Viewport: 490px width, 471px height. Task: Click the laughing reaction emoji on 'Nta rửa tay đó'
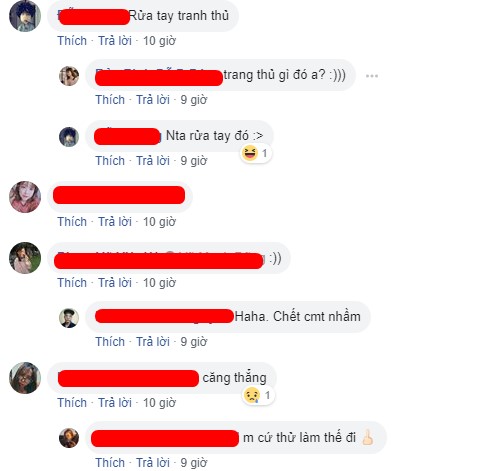[250, 153]
